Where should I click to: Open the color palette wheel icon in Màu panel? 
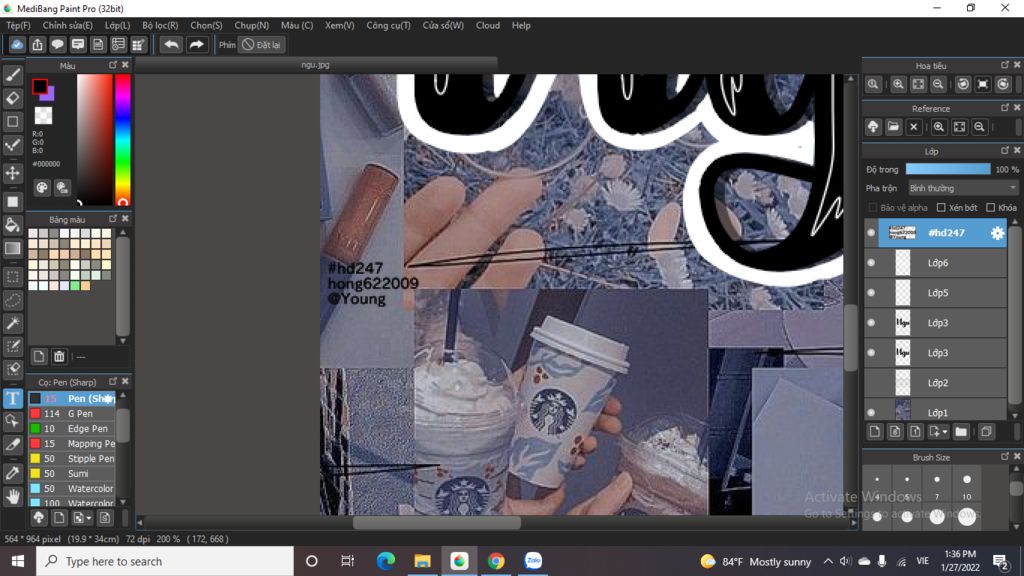42,188
